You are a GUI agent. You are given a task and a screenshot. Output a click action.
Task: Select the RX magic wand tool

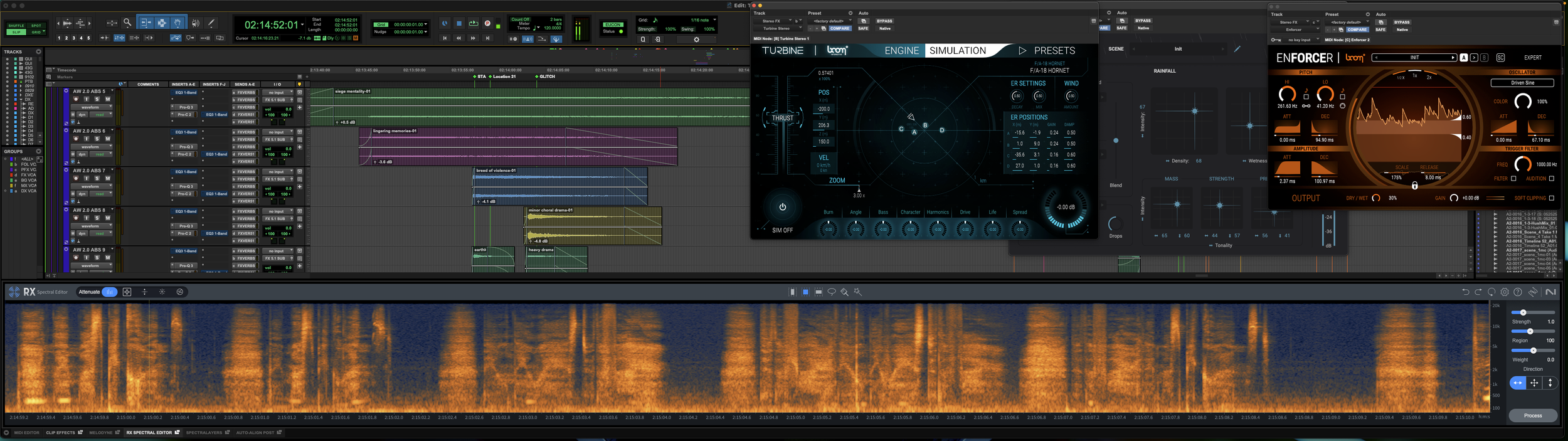click(858, 292)
